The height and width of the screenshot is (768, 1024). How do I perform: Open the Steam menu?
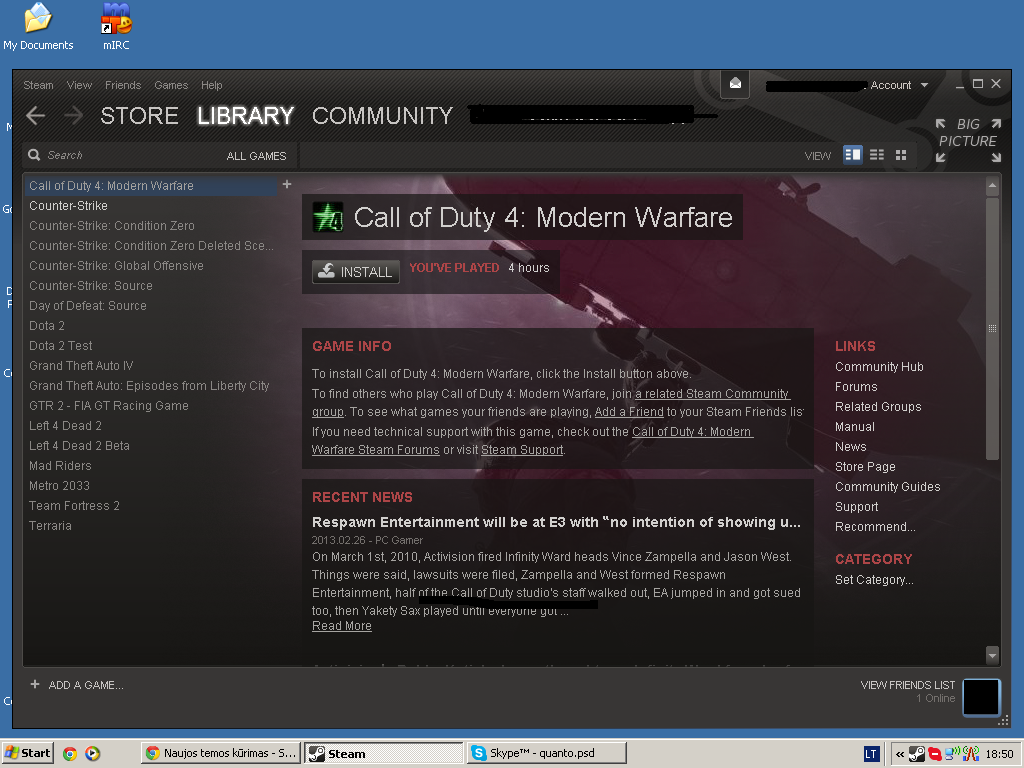[39, 85]
